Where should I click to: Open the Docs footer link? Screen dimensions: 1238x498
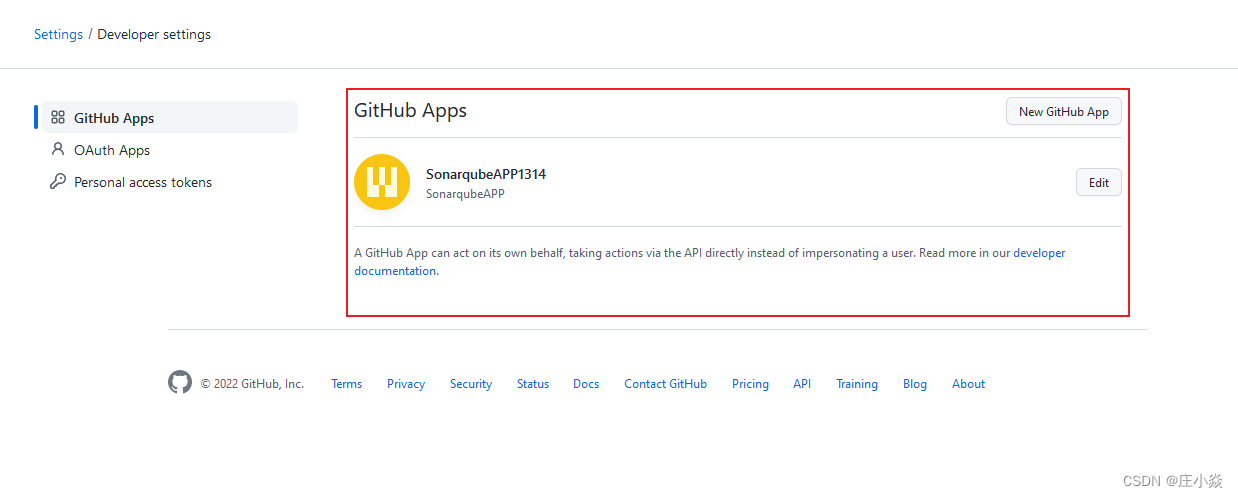pos(586,384)
